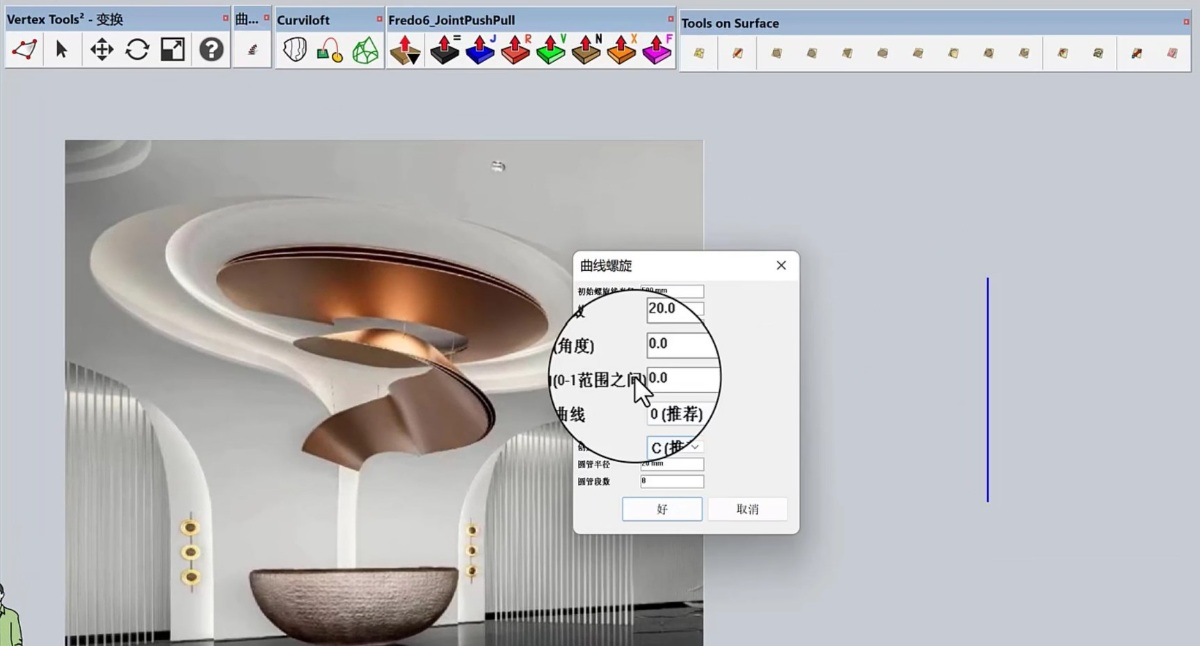Select blue Joint Push Pull (J) tool
This screenshot has height=646, width=1200.
[x=480, y=49]
